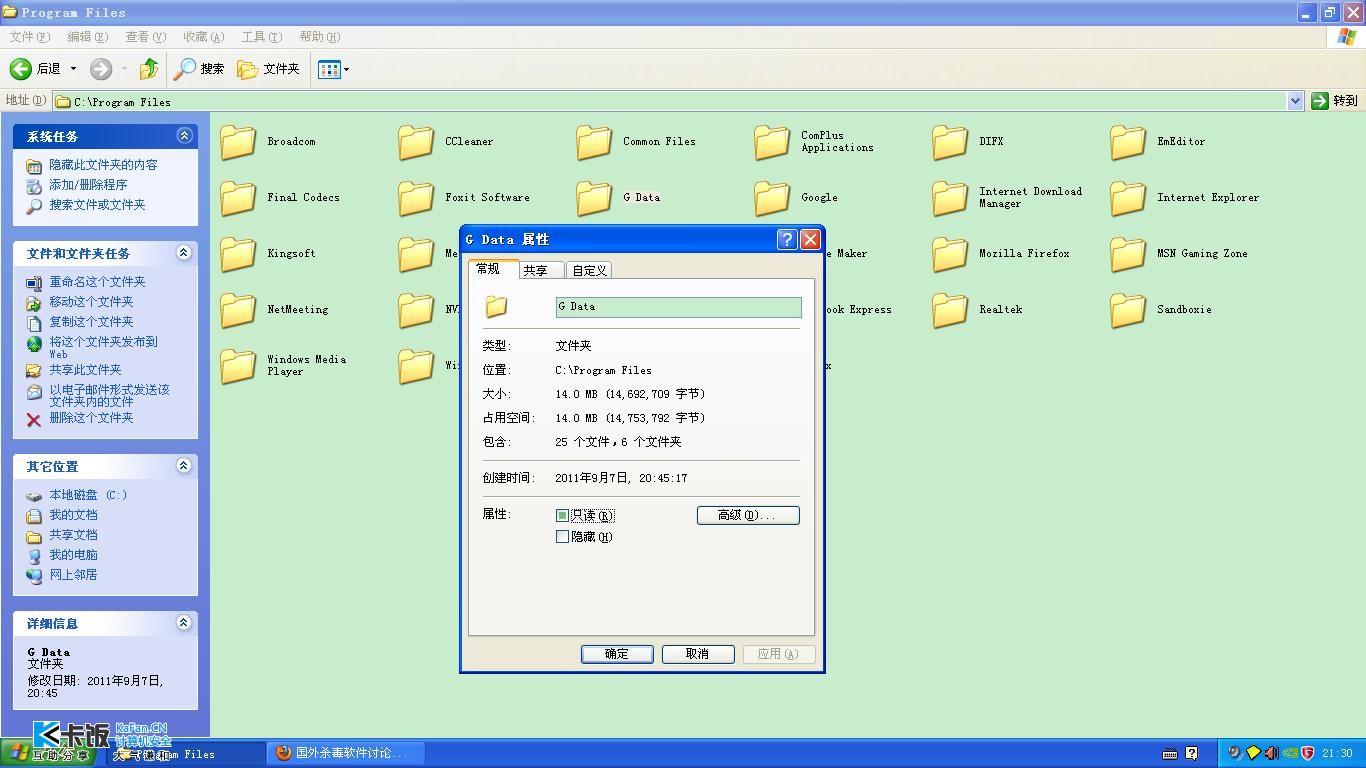Open Local Disk (C:) link
The height and width of the screenshot is (768, 1366).
88,495
